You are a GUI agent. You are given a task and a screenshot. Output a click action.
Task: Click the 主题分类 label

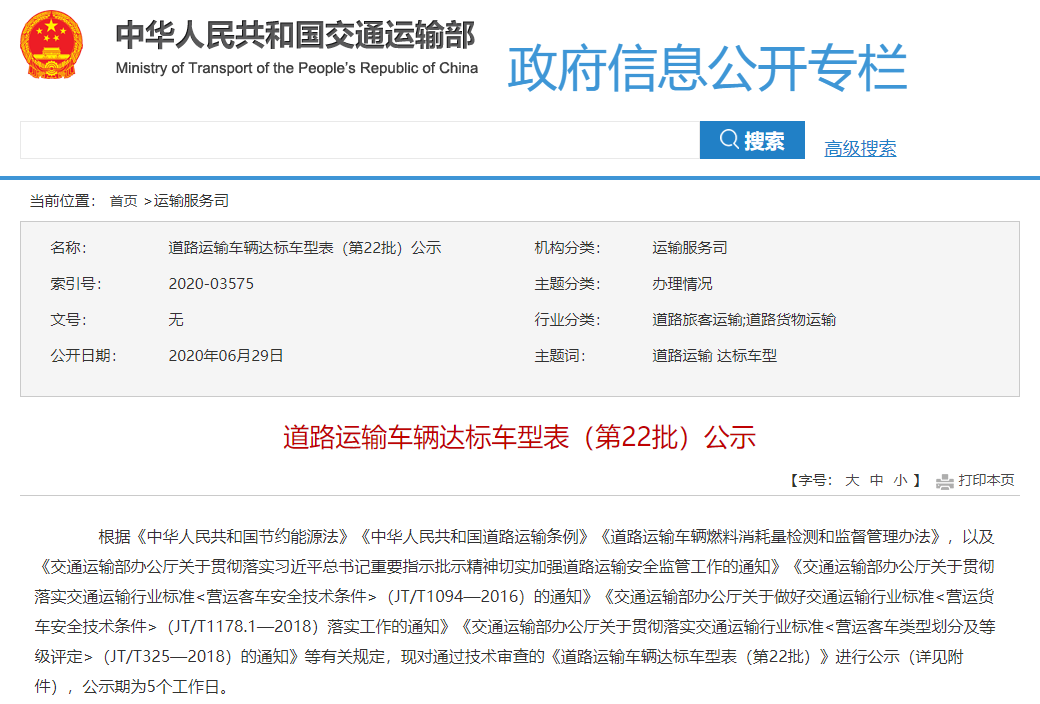pos(568,284)
